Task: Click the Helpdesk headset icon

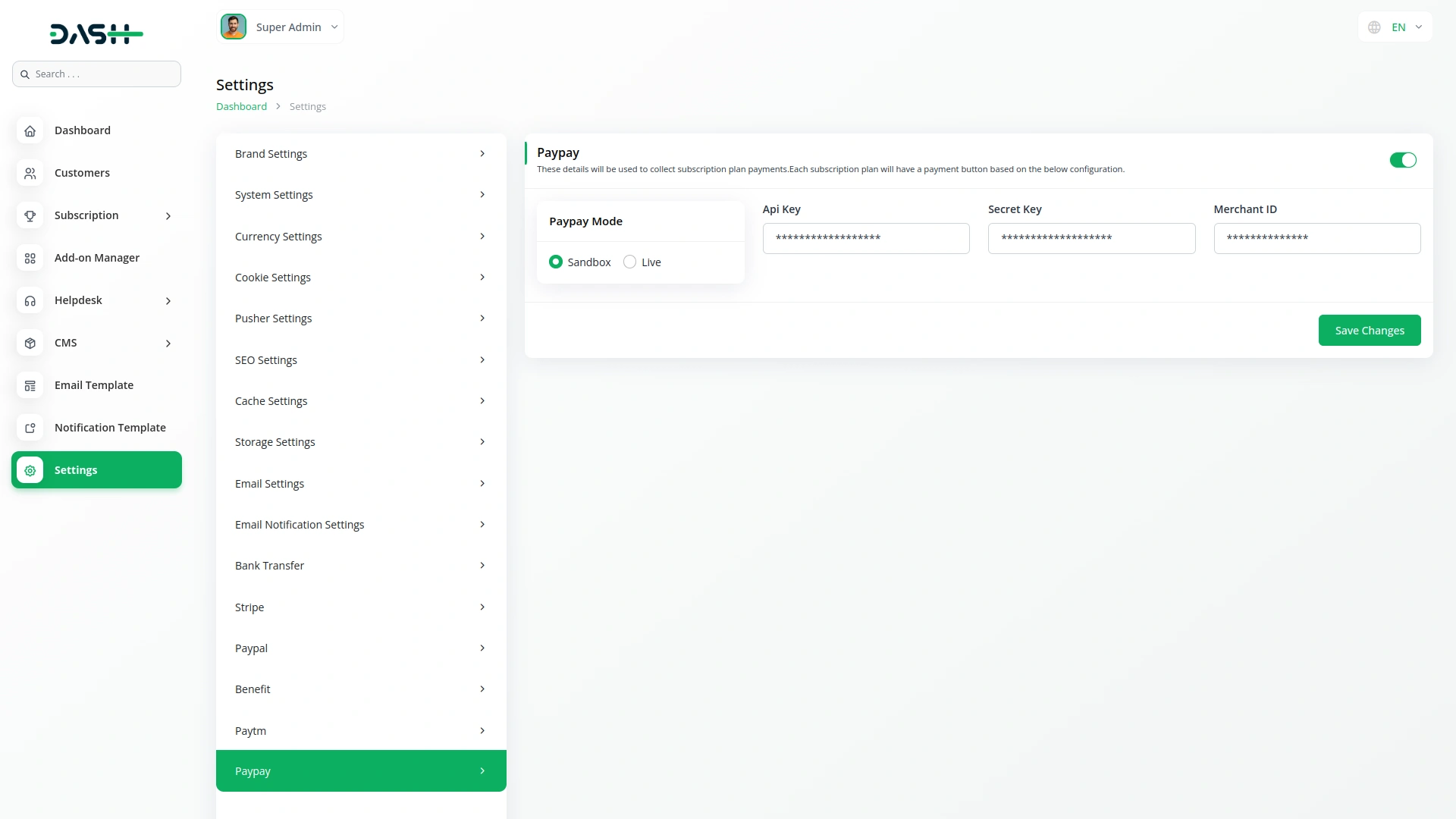Action: click(x=30, y=300)
